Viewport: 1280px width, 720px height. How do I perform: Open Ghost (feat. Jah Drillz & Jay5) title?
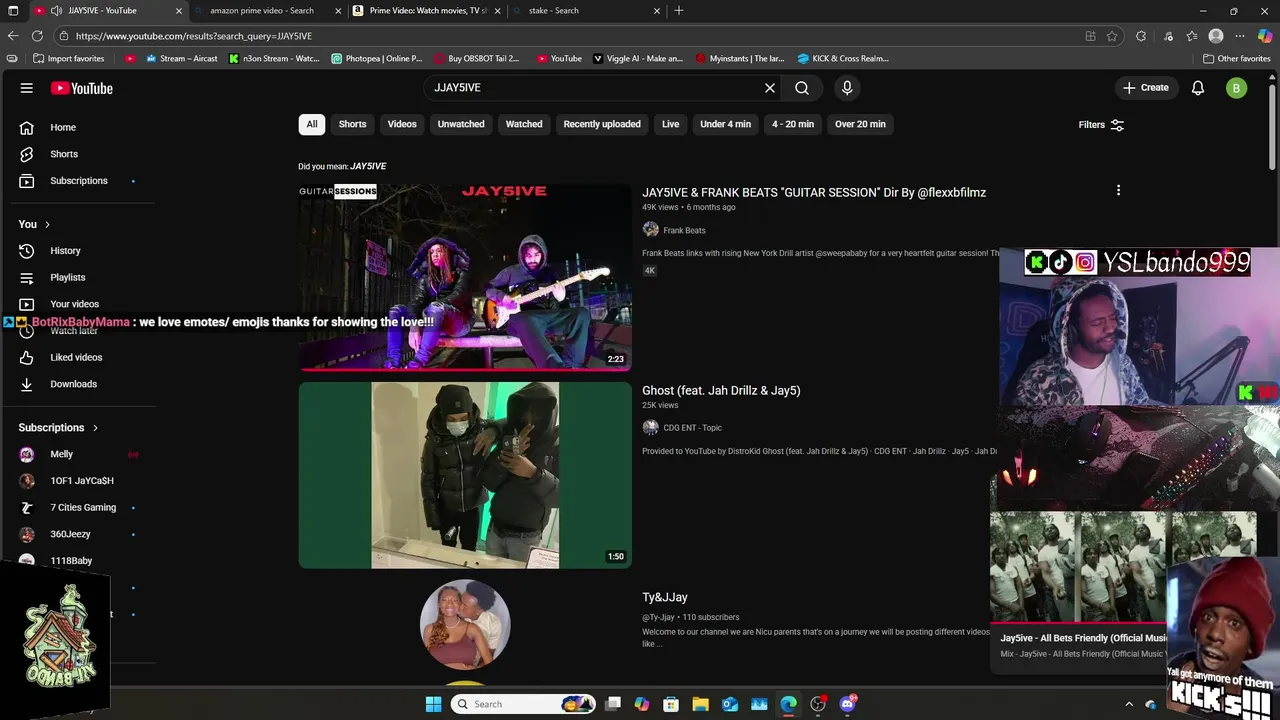pos(721,391)
